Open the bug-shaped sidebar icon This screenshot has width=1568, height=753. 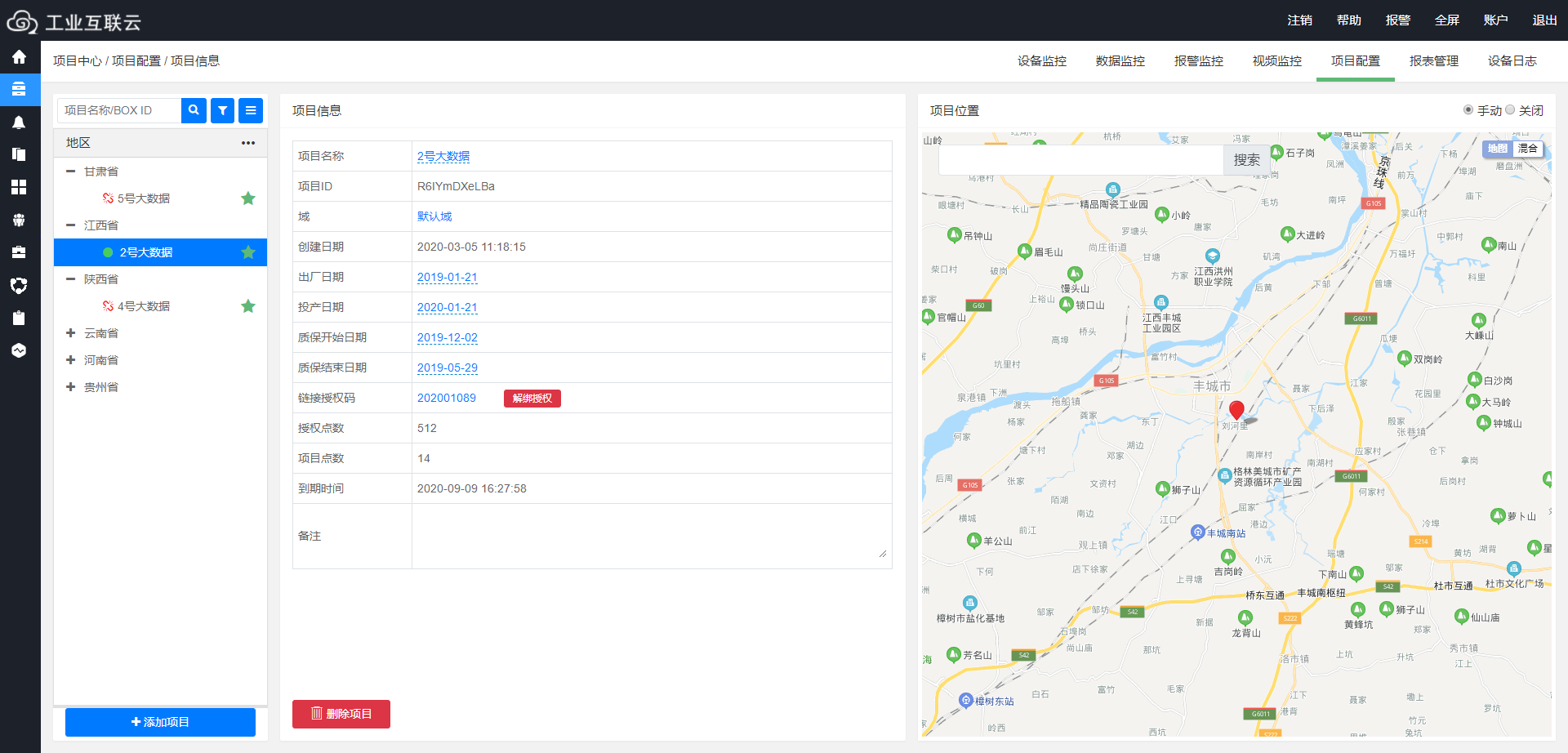point(19,220)
